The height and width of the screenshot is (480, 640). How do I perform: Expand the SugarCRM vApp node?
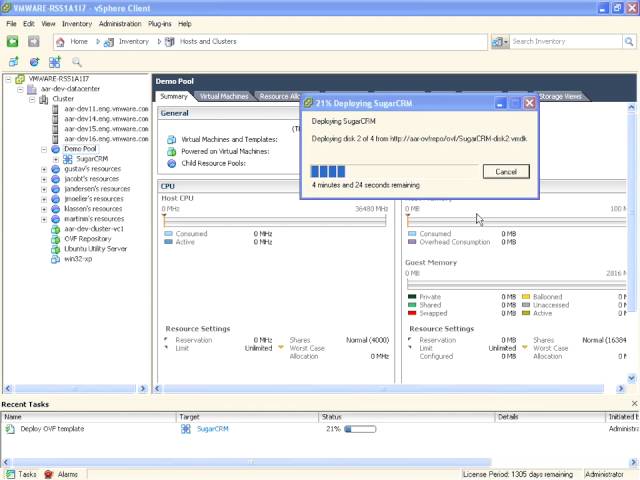tap(56, 159)
